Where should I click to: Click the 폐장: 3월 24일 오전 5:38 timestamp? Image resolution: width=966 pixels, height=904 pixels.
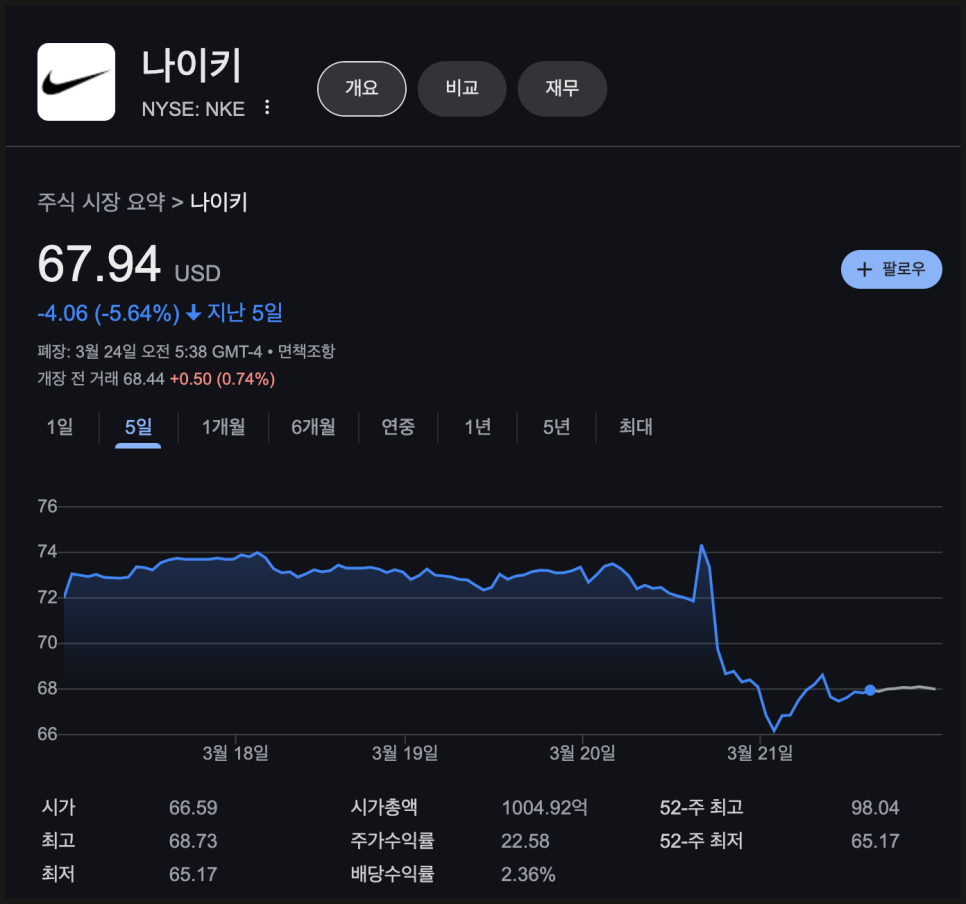[150, 351]
